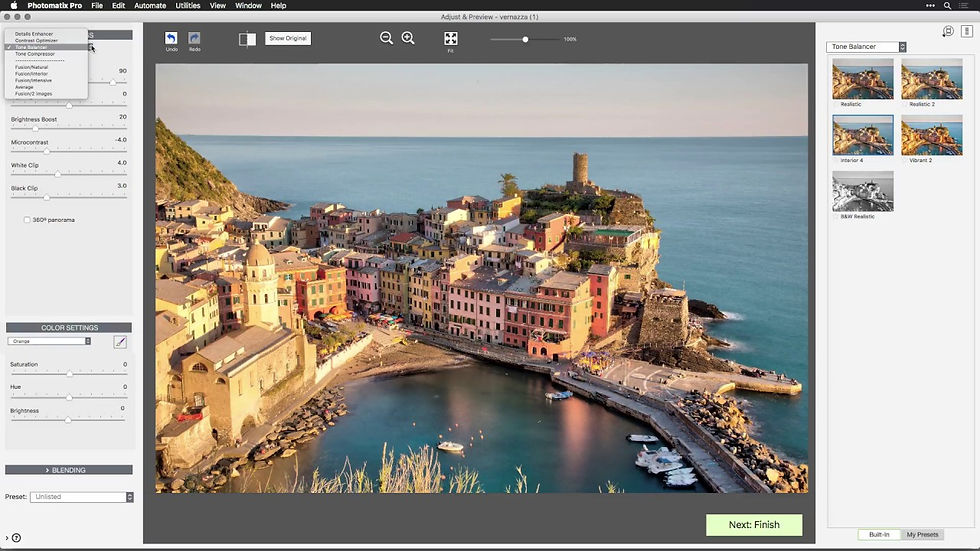Open the Apple menu
The image size is (980, 551).
[14, 5]
